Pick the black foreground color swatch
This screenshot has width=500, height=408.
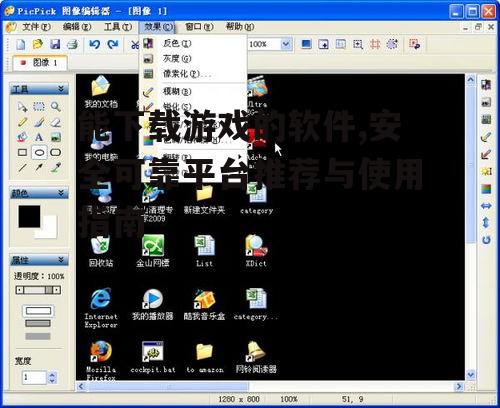tap(29, 216)
